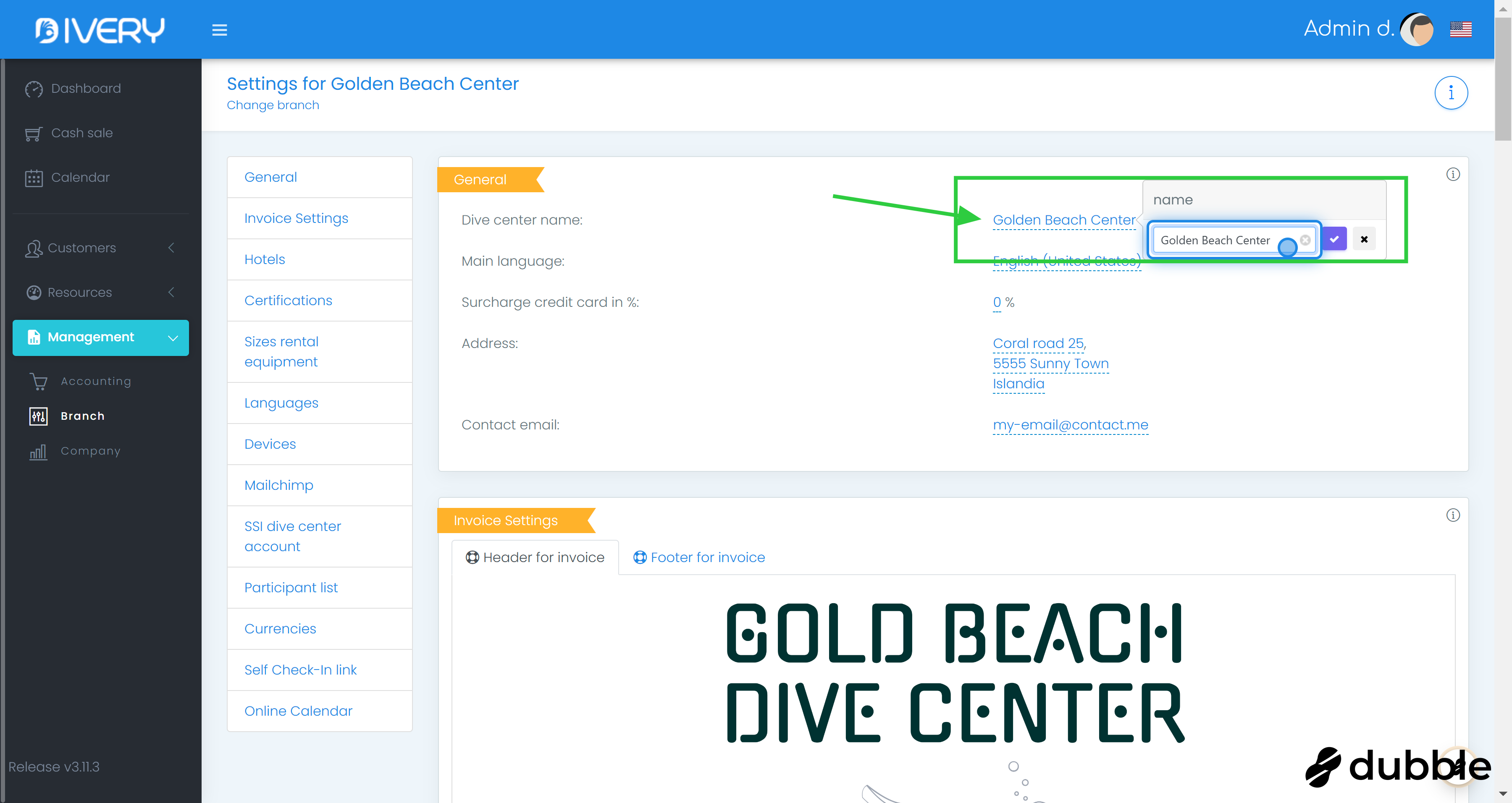Open the Dashboard in the sidebar

[86, 89]
